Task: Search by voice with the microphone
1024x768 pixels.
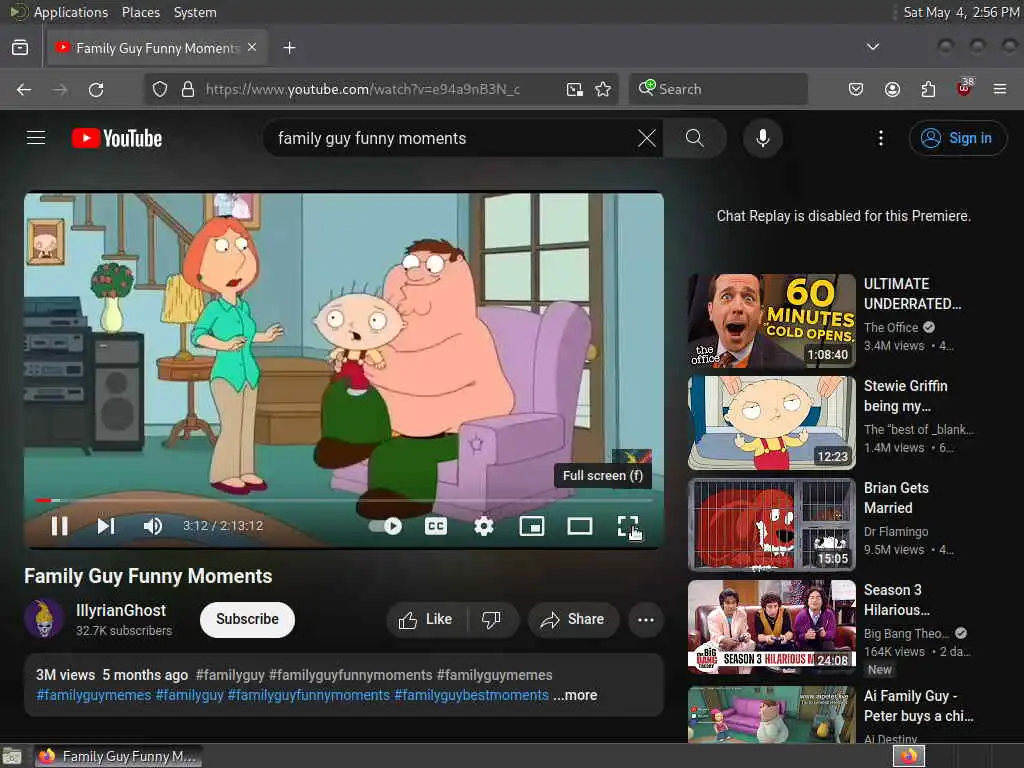Action: tap(762, 138)
